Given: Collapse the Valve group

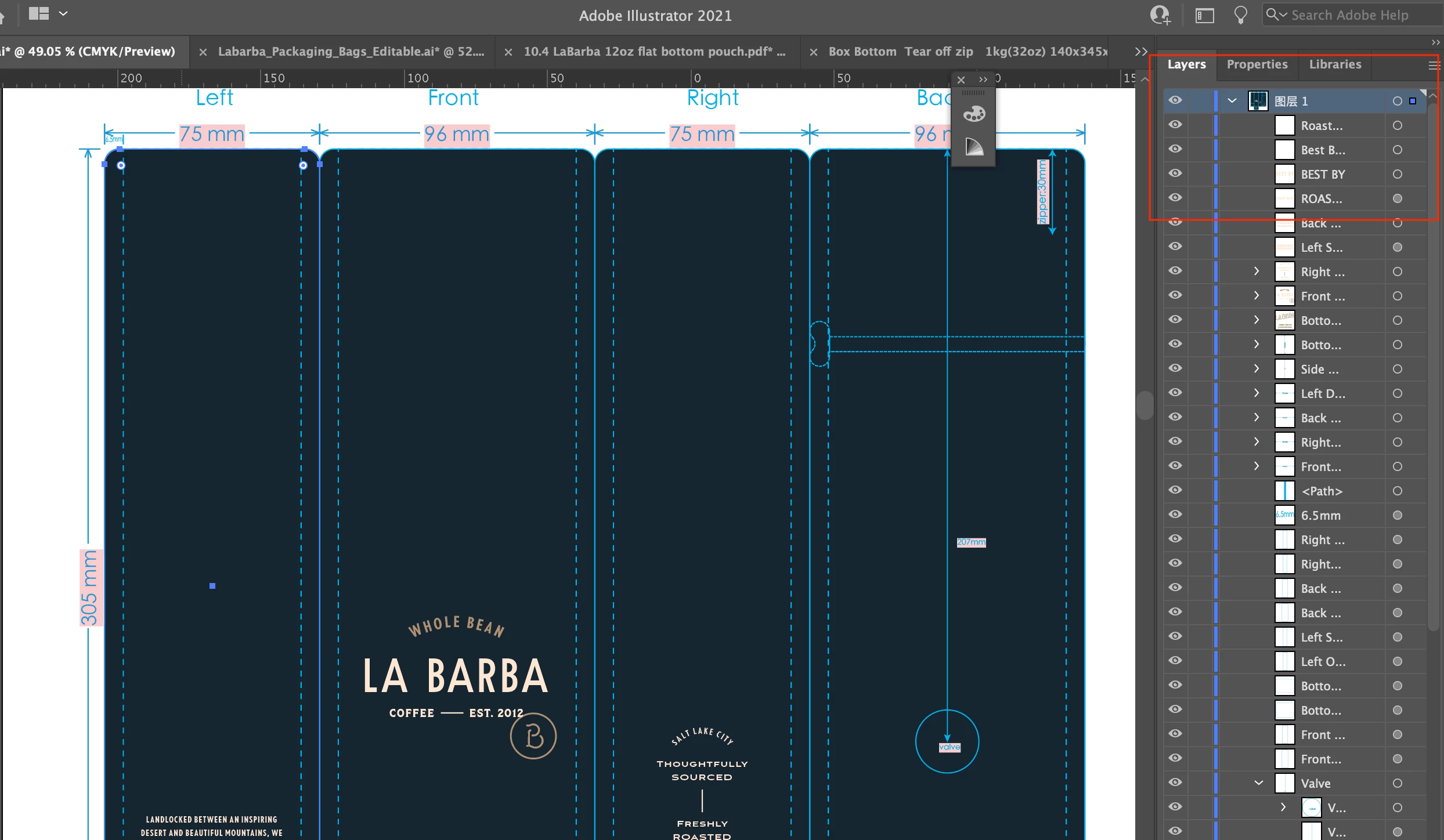Looking at the screenshot, I should [x=1258, y=783].
